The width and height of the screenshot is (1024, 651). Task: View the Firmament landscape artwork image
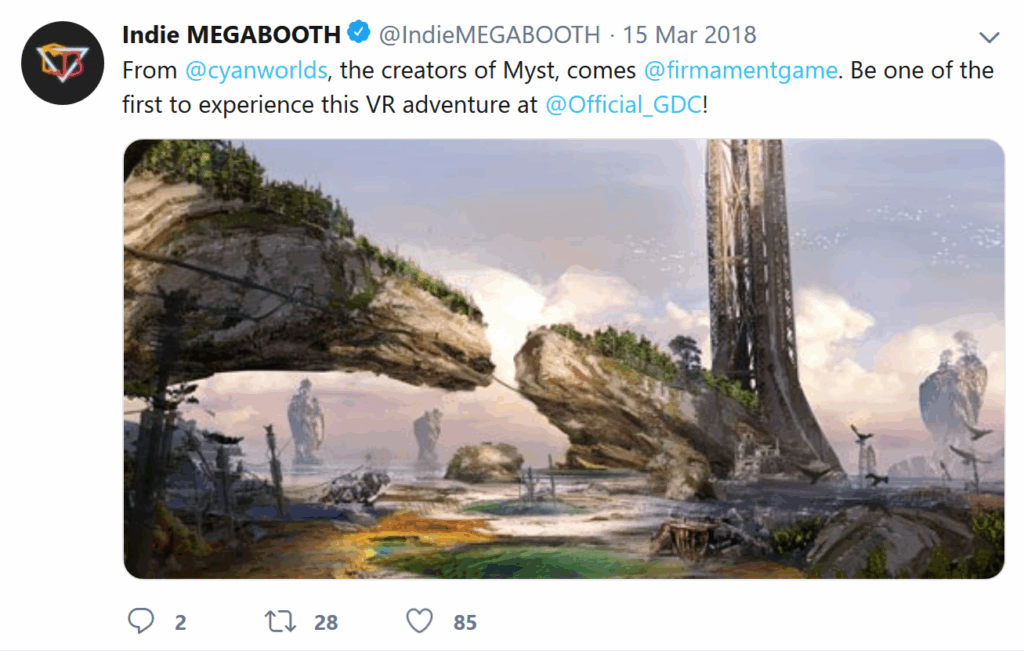click(x=564, y=358)
